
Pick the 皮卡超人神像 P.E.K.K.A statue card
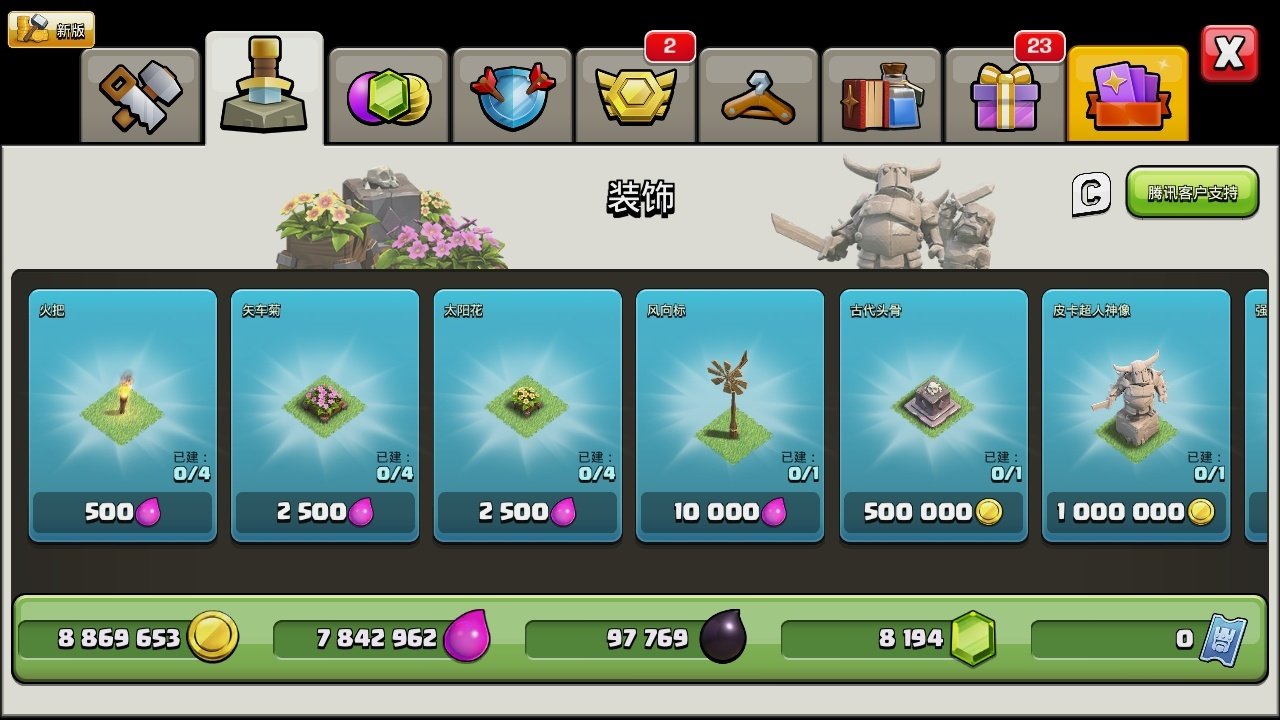click(x=1136, y=416)
